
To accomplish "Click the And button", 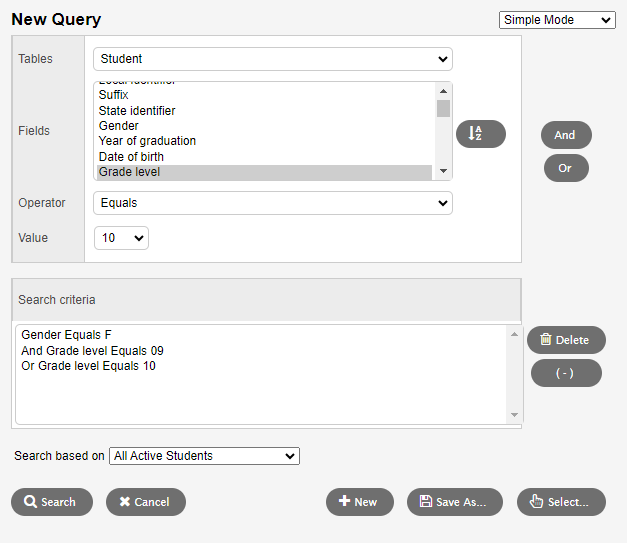I will (566, 135).
